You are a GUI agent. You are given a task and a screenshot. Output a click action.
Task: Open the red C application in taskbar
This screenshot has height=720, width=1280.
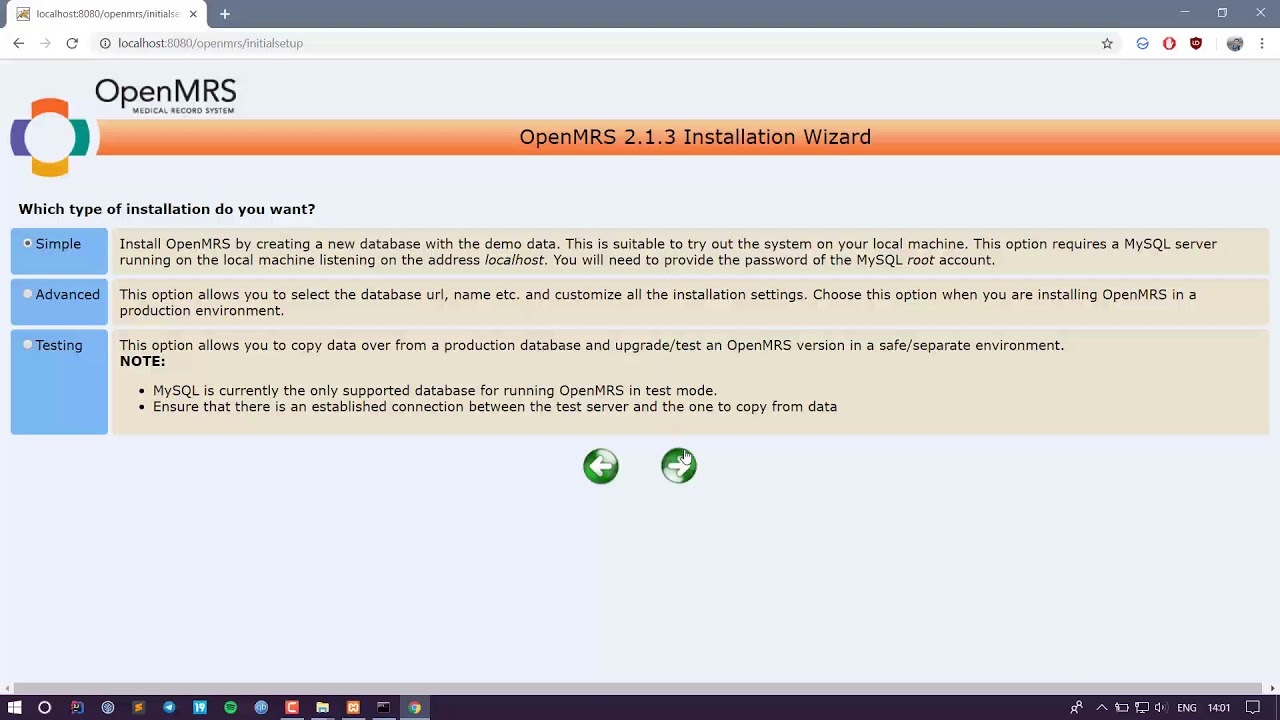click(x=292, y=708)
